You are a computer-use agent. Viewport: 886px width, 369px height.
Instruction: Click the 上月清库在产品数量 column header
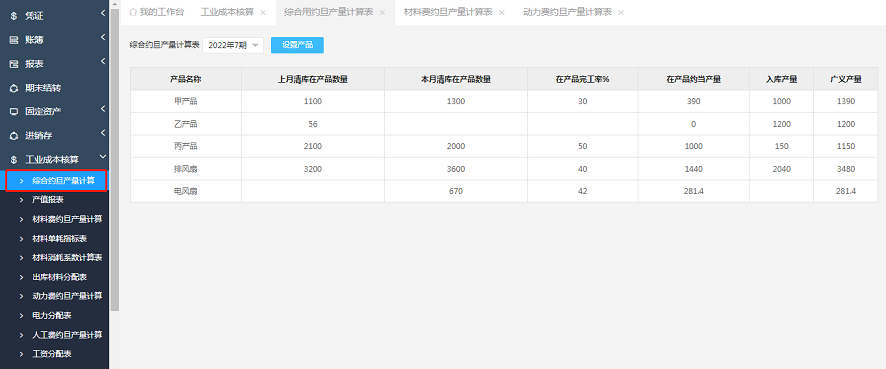pos(313,79)
